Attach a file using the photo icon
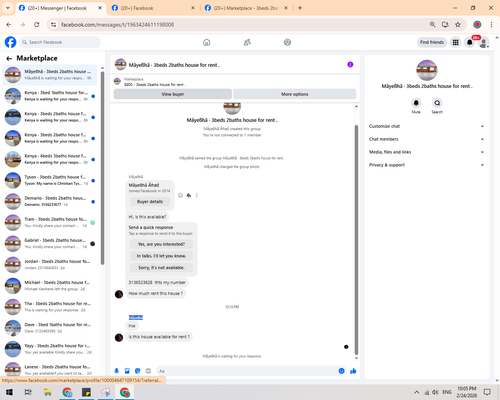Screen dimensions: 500x400 pos(127,371)
